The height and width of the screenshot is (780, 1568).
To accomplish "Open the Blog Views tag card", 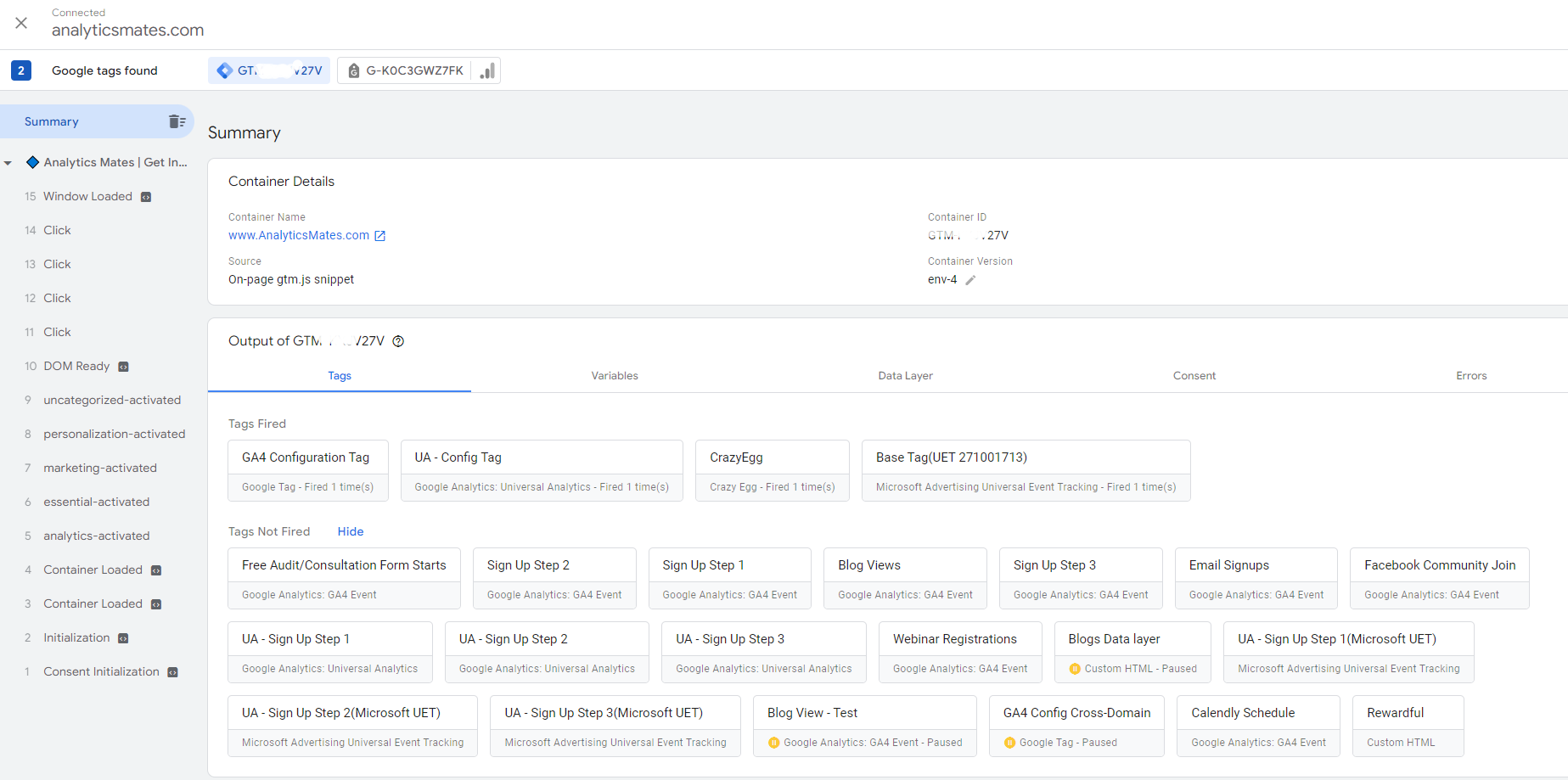I will tap(905, 578).
